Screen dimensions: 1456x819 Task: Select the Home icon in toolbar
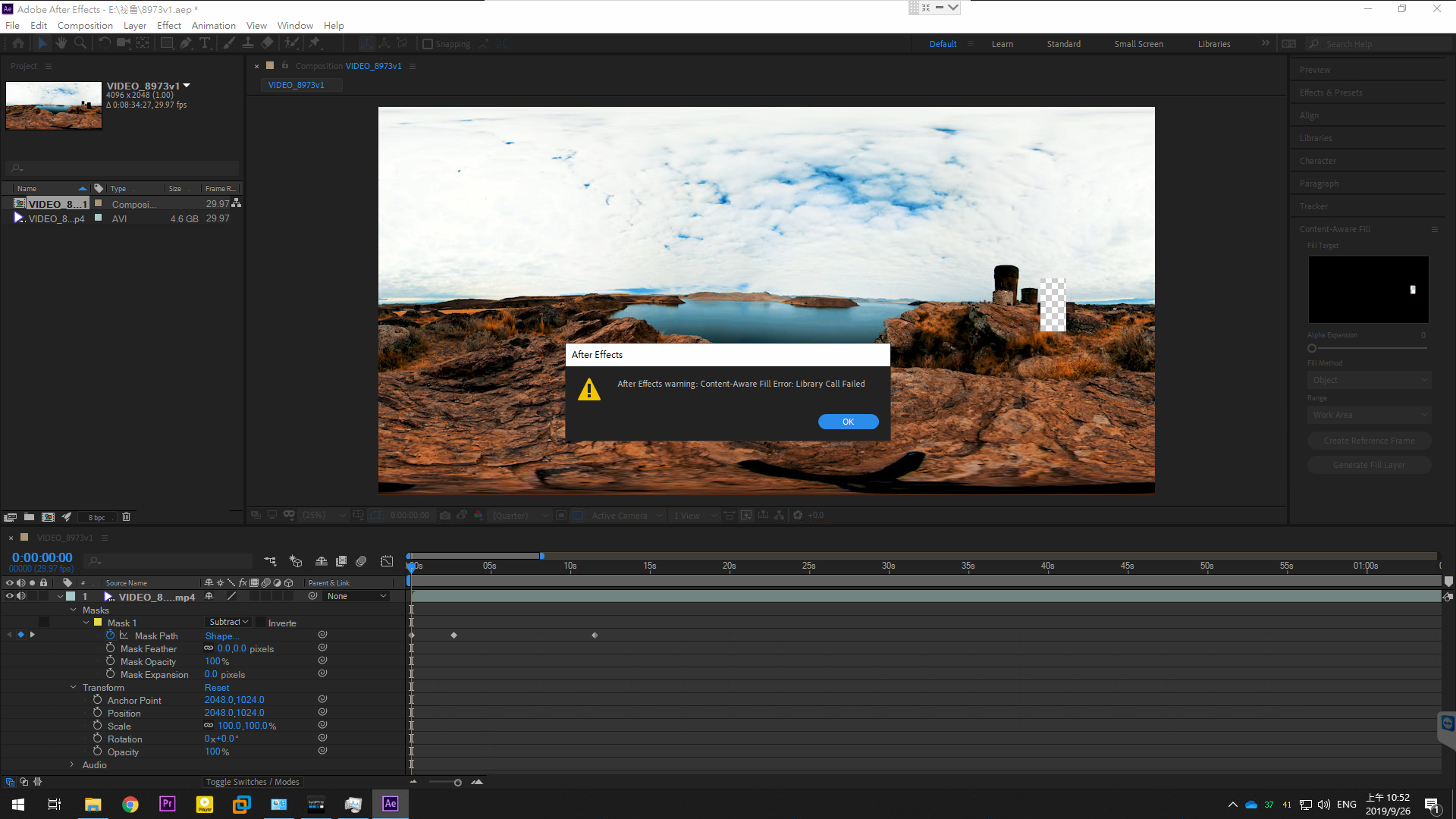point(18,43)
